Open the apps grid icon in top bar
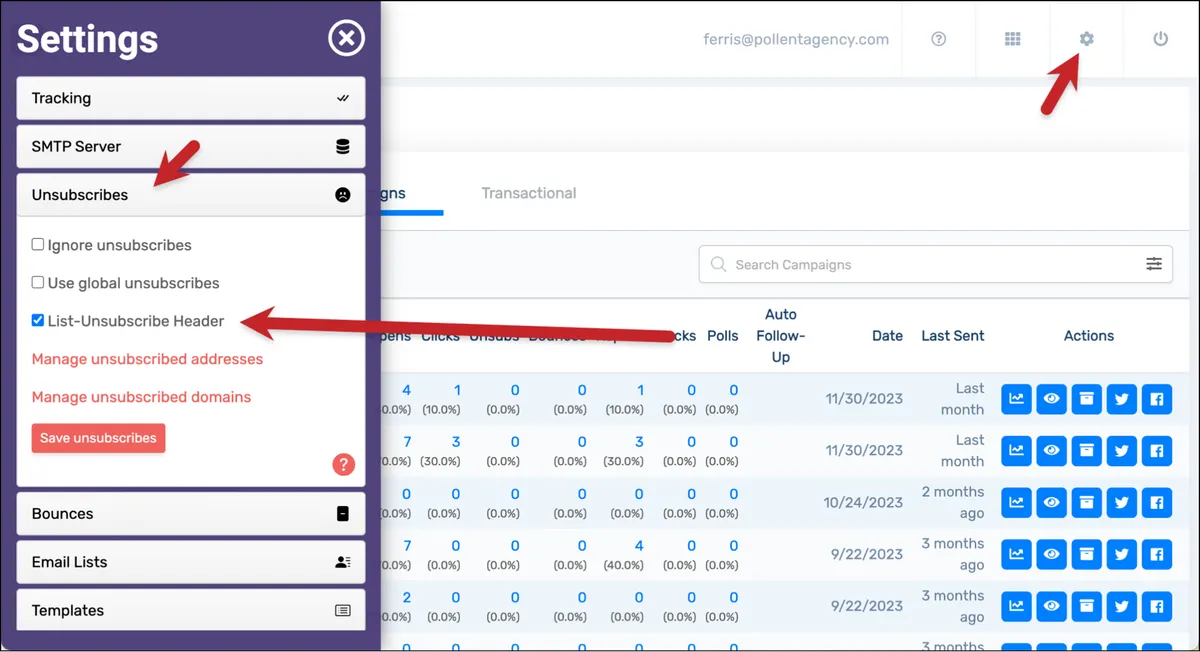This screenshot has width=1200, height=652. click(x=1012, y=39)
